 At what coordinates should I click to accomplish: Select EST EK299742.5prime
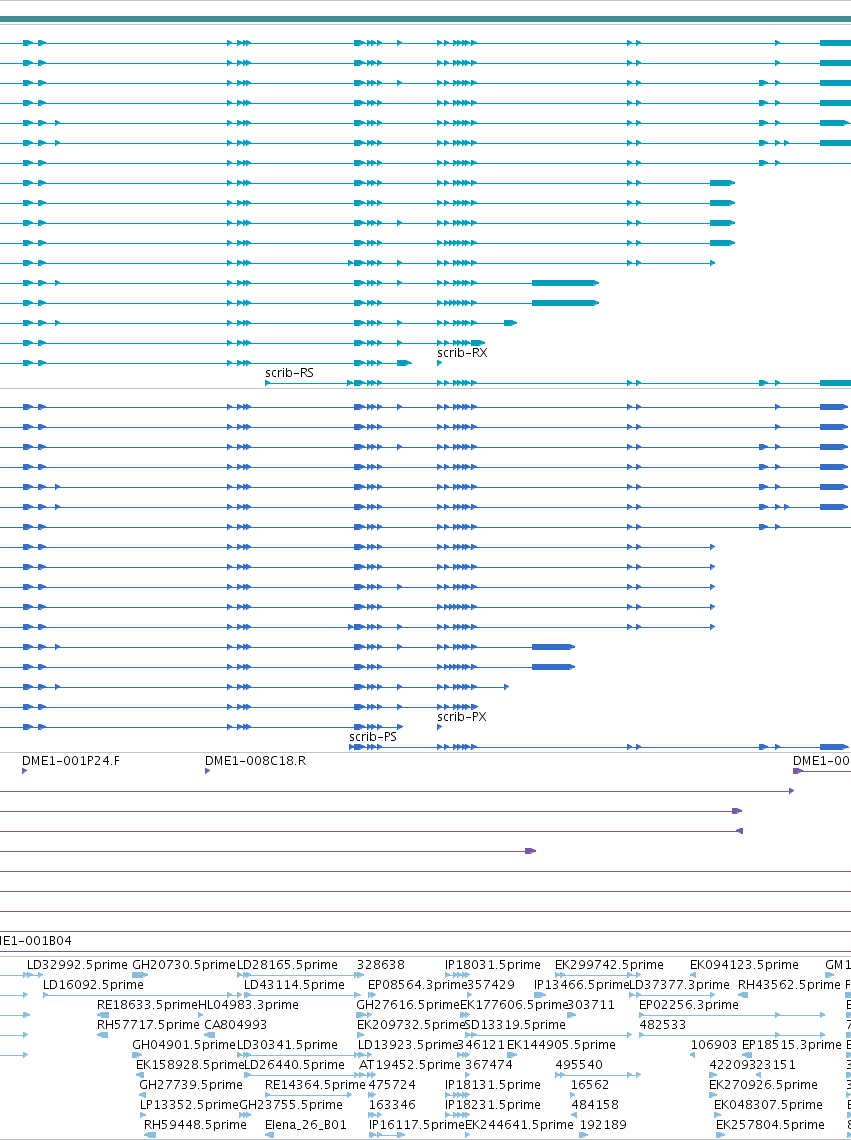[610, 965]
